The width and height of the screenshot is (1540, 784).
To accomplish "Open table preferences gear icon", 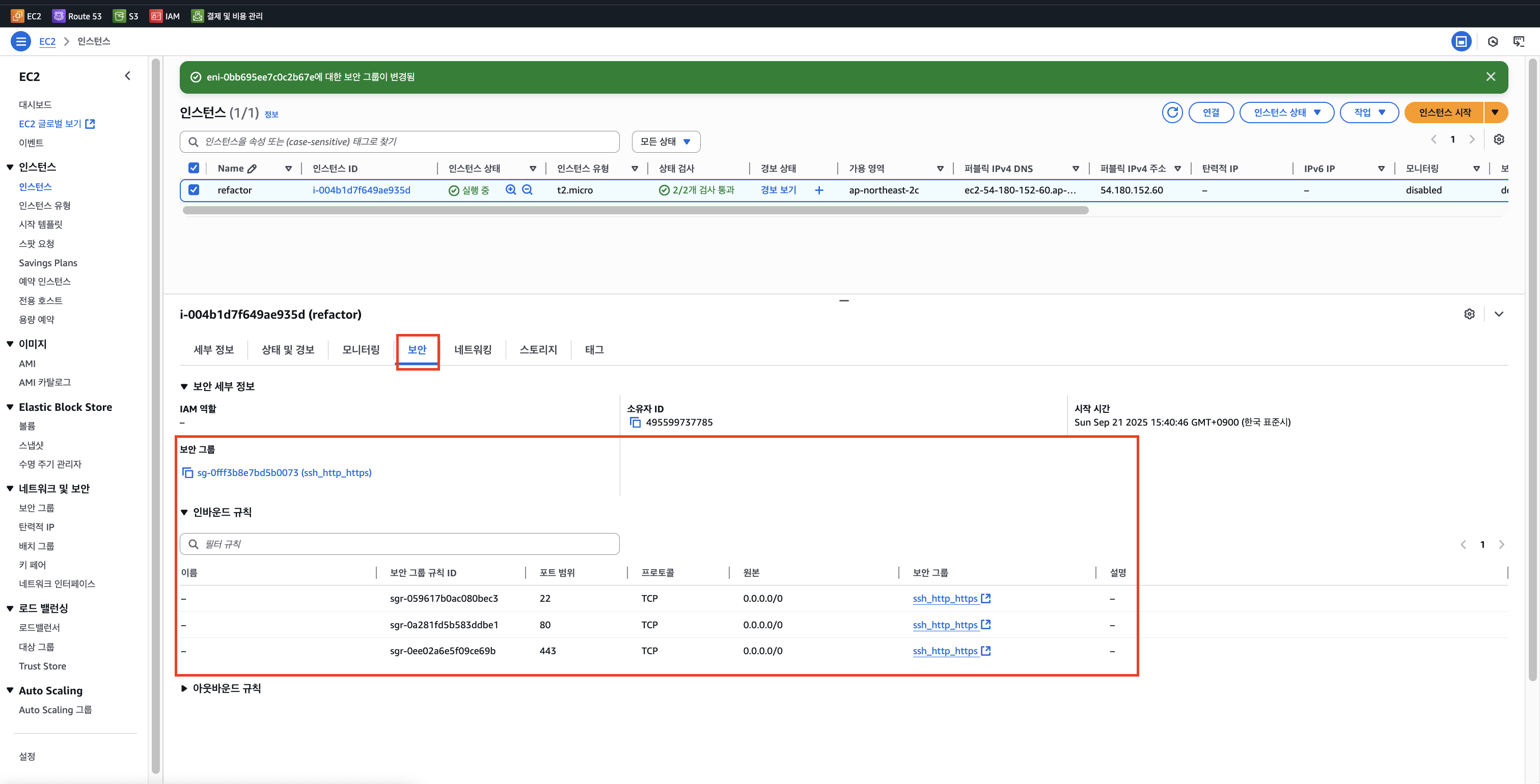I will pyautogui.click(x=1498, y=139).
